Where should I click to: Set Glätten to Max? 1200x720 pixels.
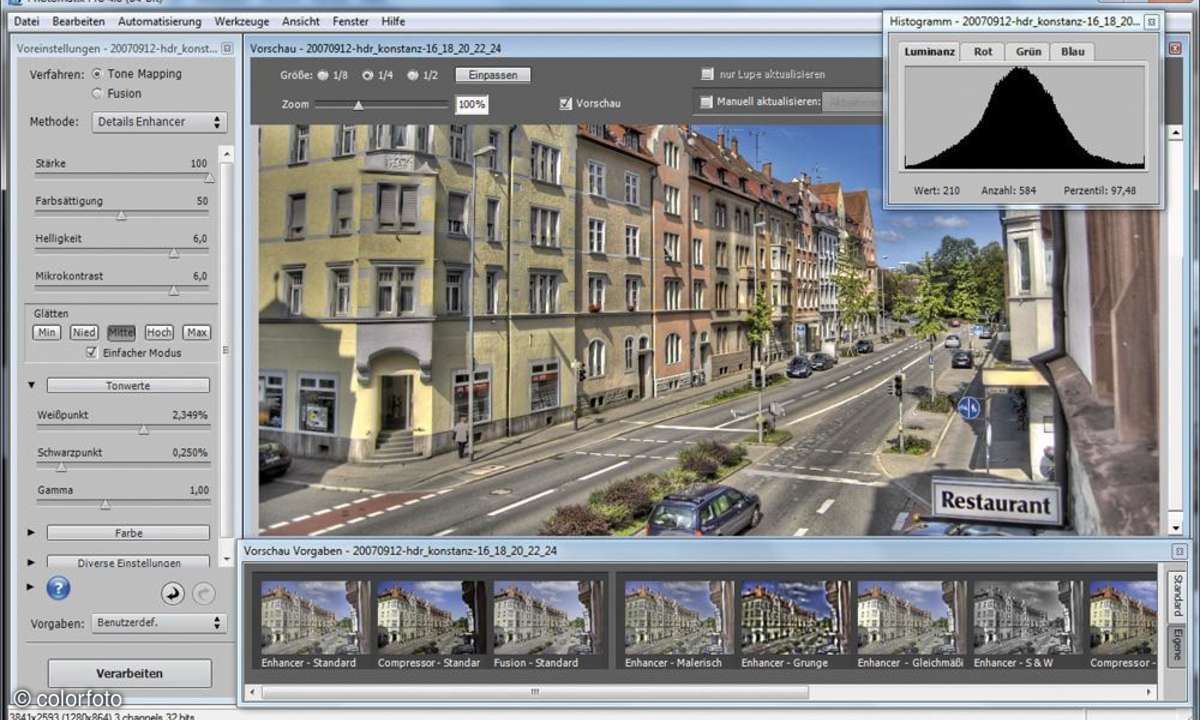196,333
